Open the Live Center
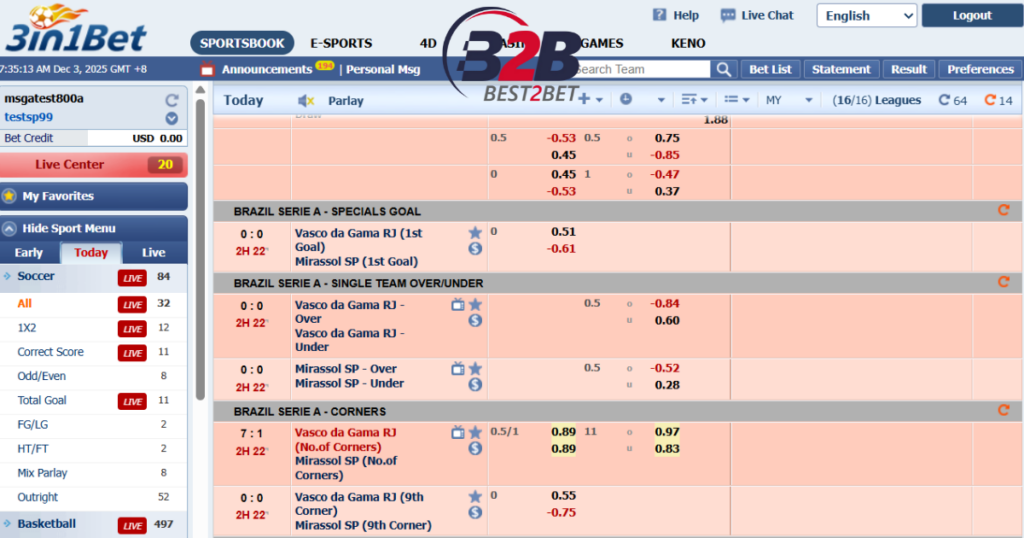 93,165
